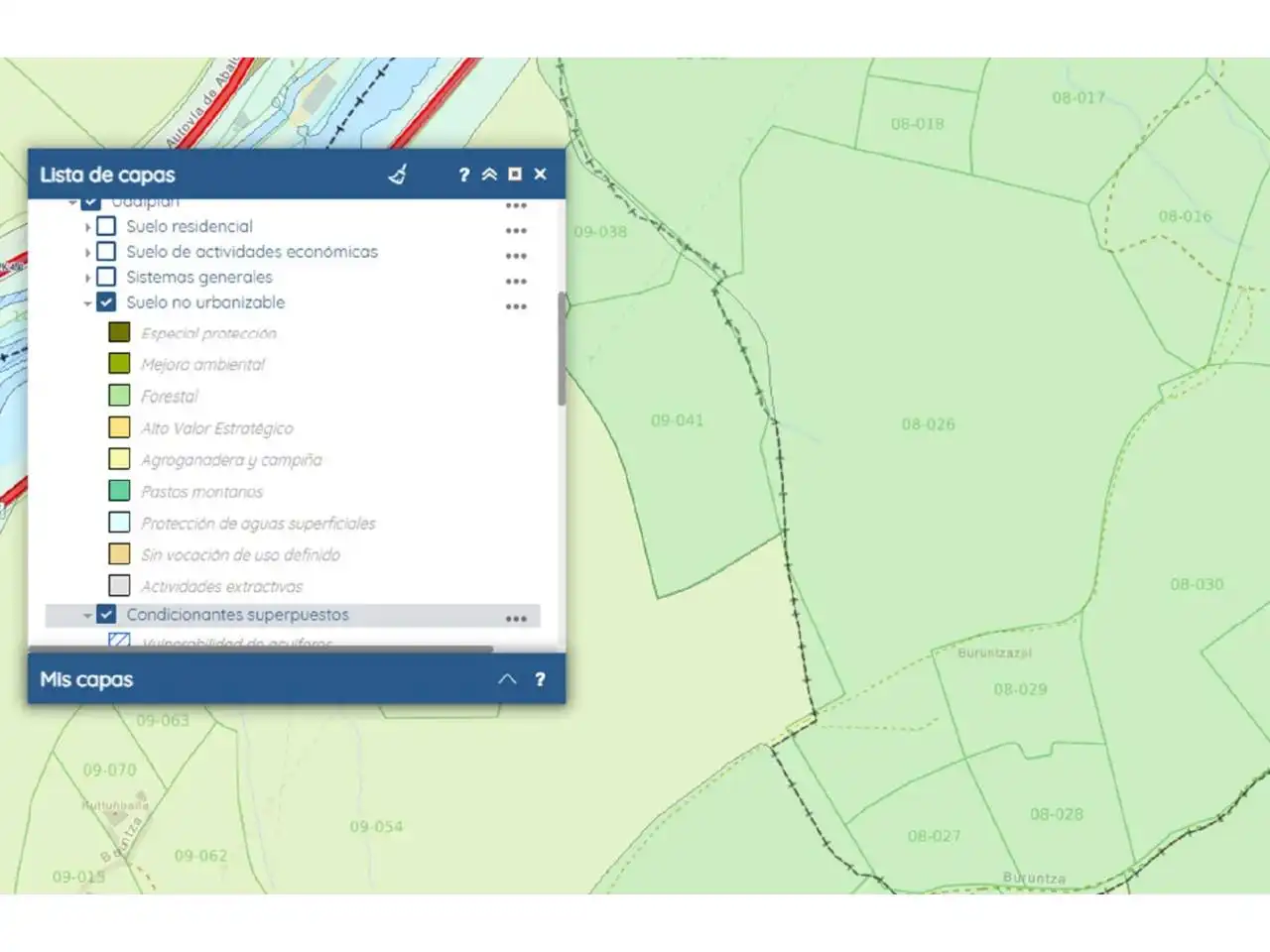
Task: Open options menu for Suelo no urbanizable
Action: point(516,307)
